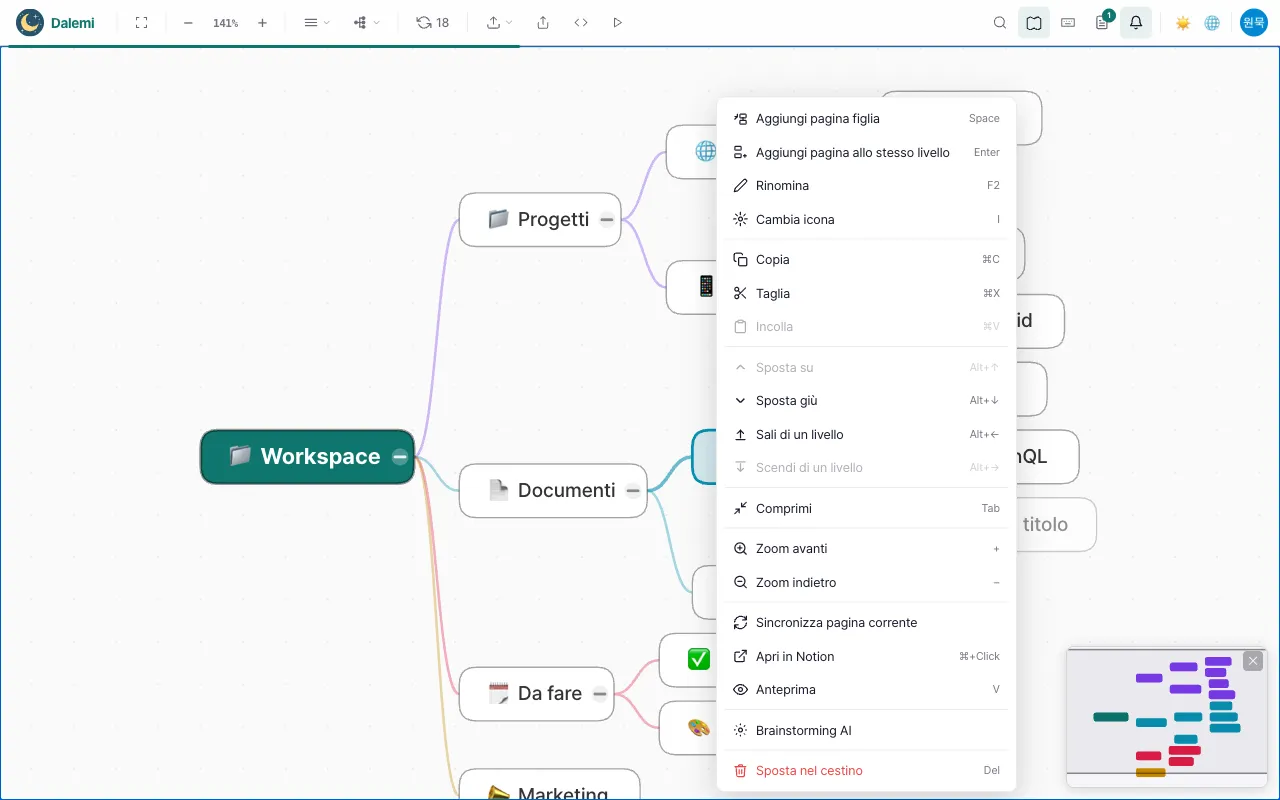Open search magnifier in toolbar

[1000, 22]
